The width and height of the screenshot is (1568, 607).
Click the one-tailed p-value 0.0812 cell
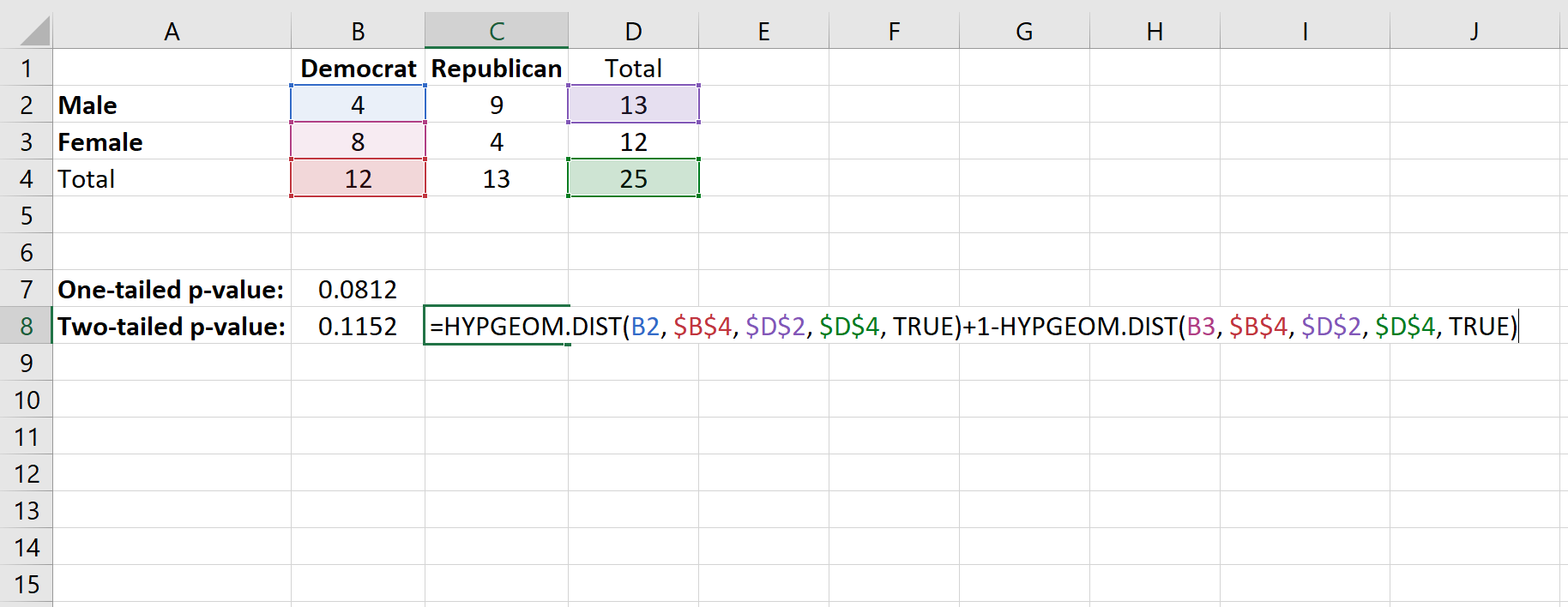(x=358, y=290)
